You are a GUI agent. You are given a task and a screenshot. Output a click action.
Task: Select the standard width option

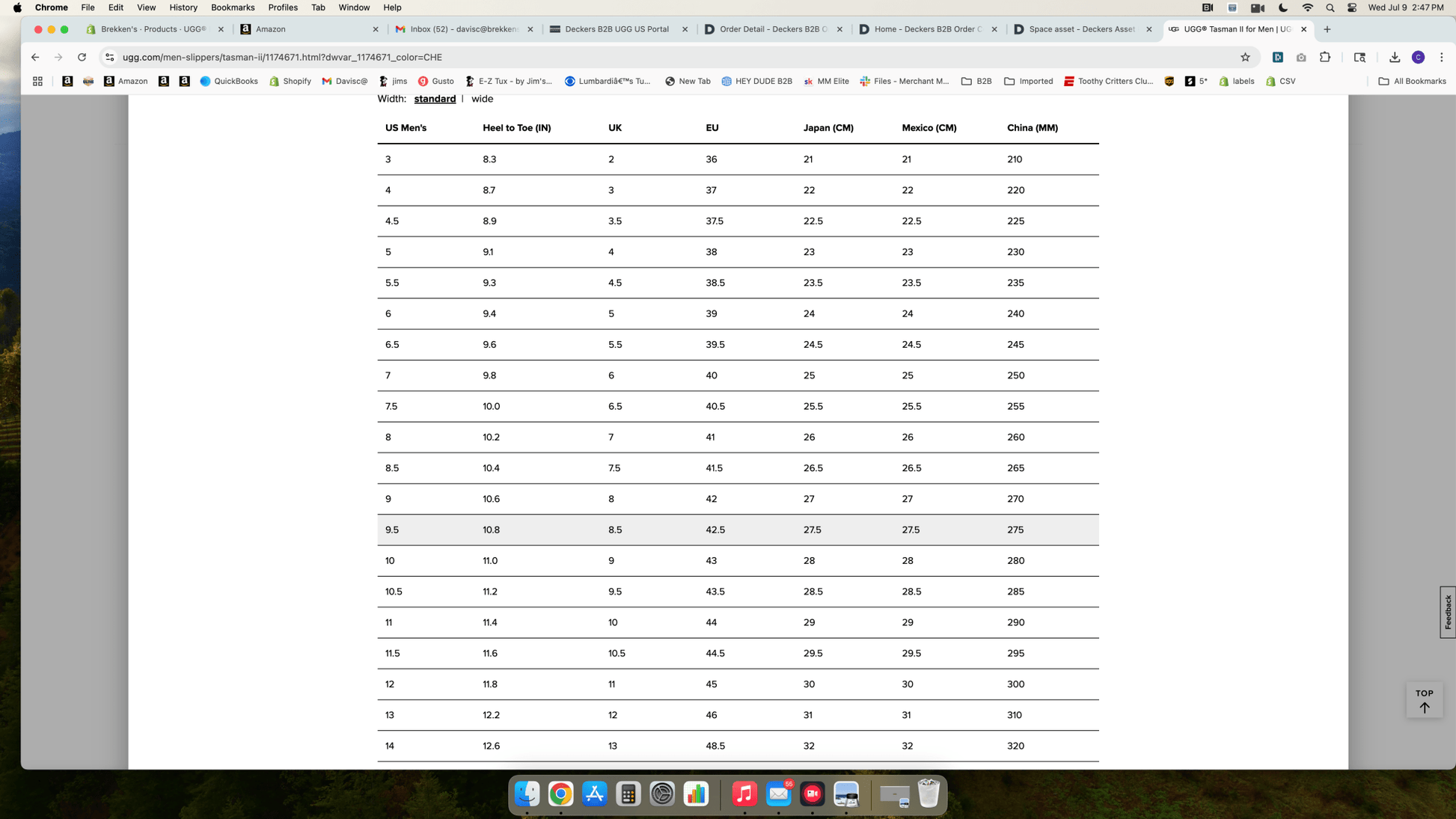point(435,99)
